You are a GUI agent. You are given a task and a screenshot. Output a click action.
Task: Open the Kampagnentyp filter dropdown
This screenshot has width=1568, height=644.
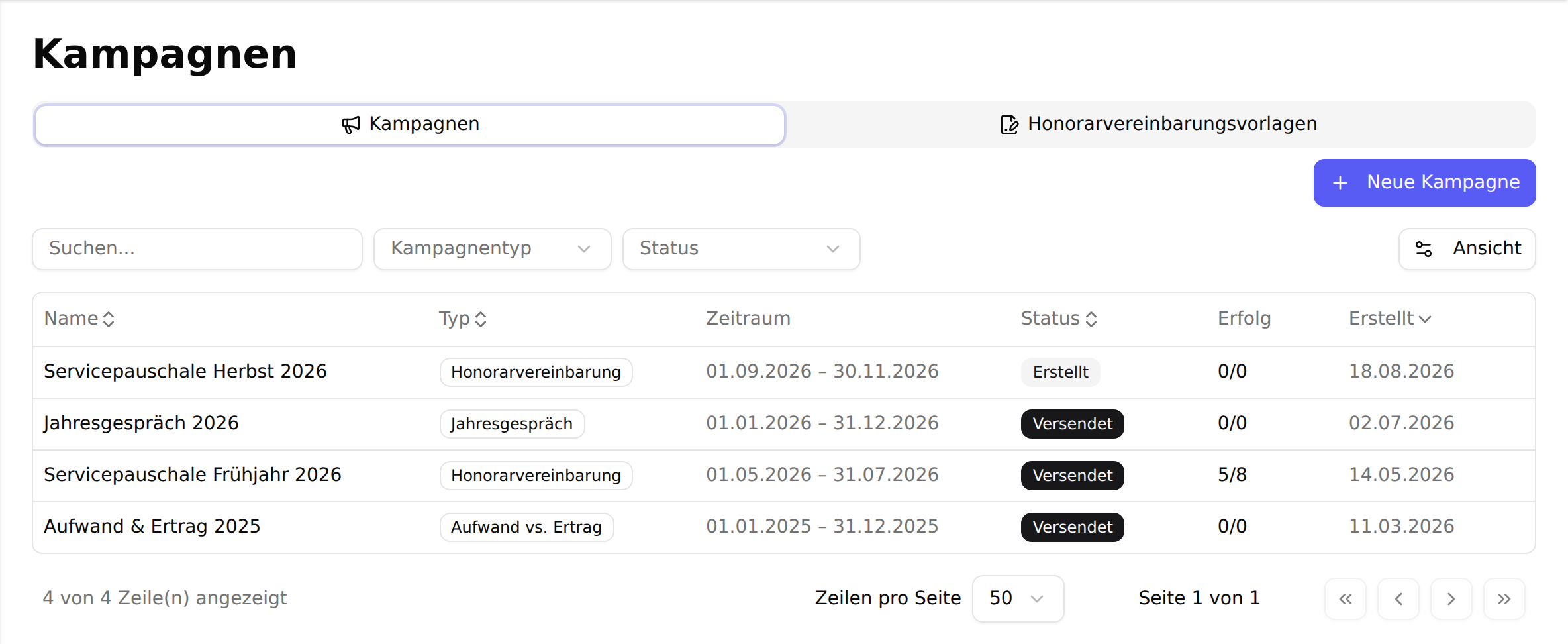[493, 249]
